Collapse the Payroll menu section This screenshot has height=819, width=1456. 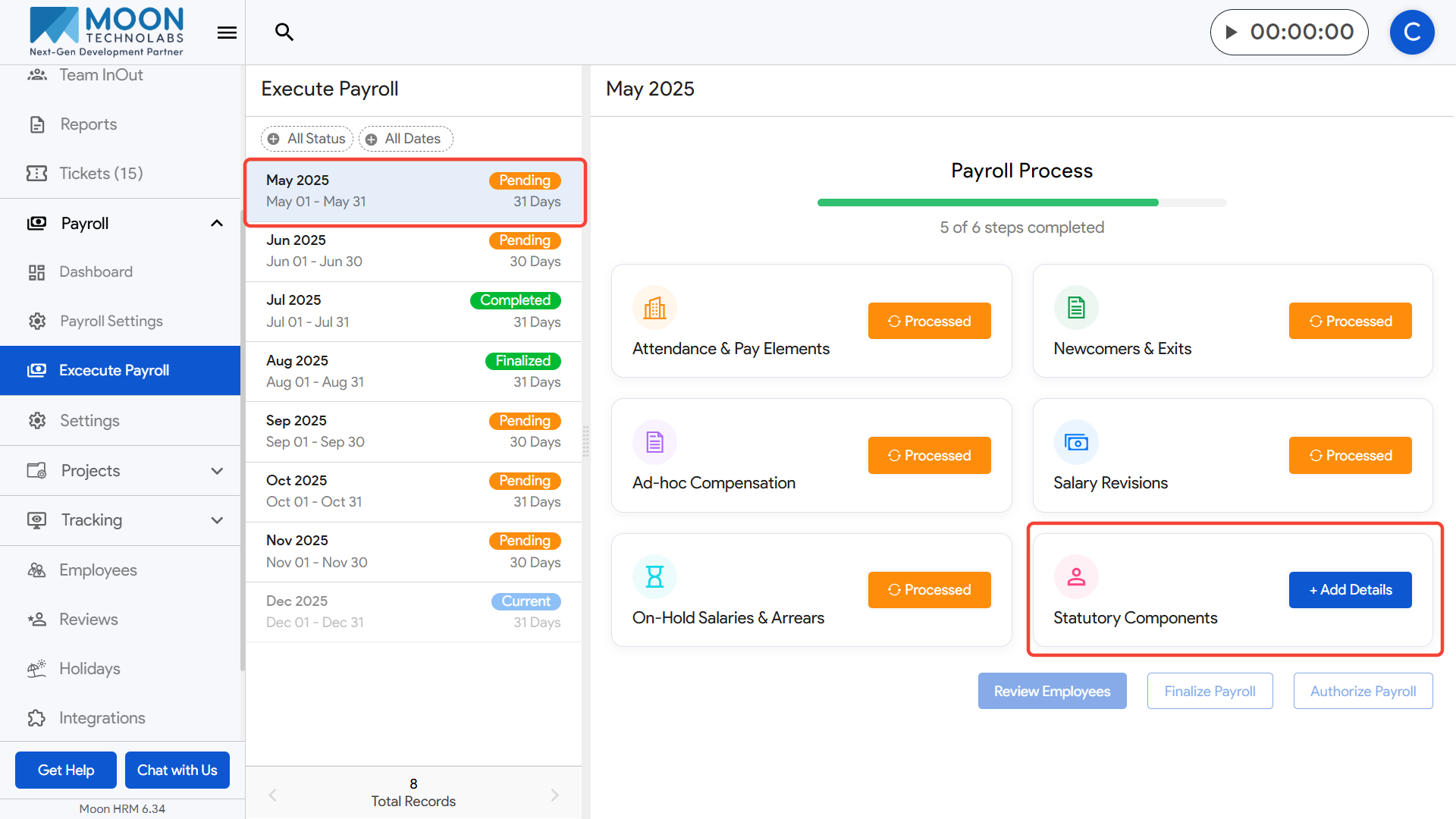217,223
